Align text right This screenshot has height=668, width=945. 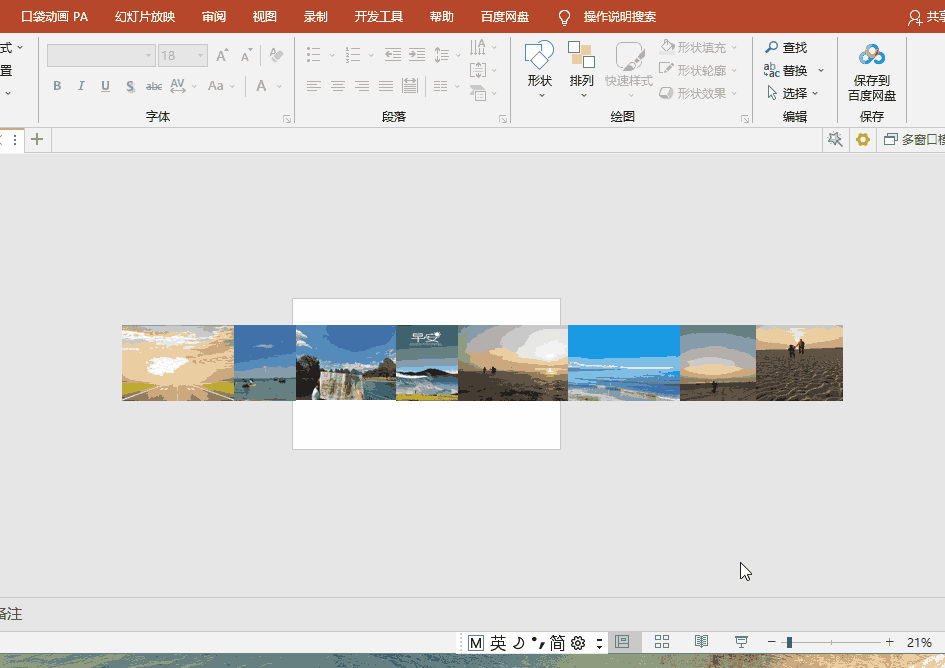pyautogui.click(x=362, y=86)
